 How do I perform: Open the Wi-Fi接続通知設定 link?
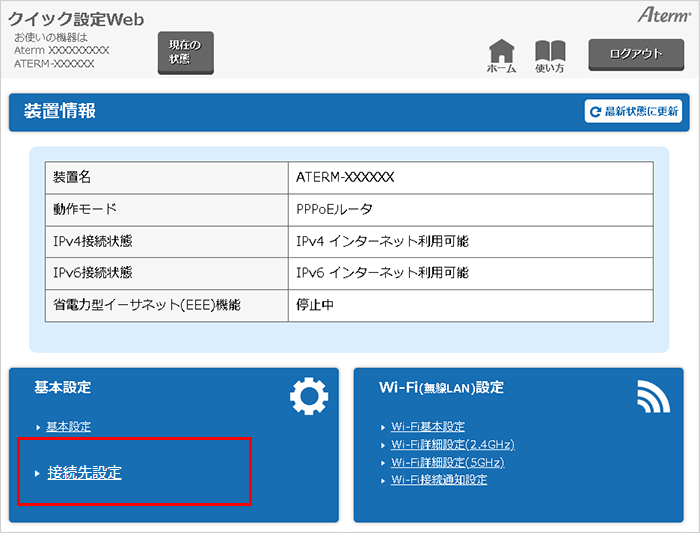[439, 481]
